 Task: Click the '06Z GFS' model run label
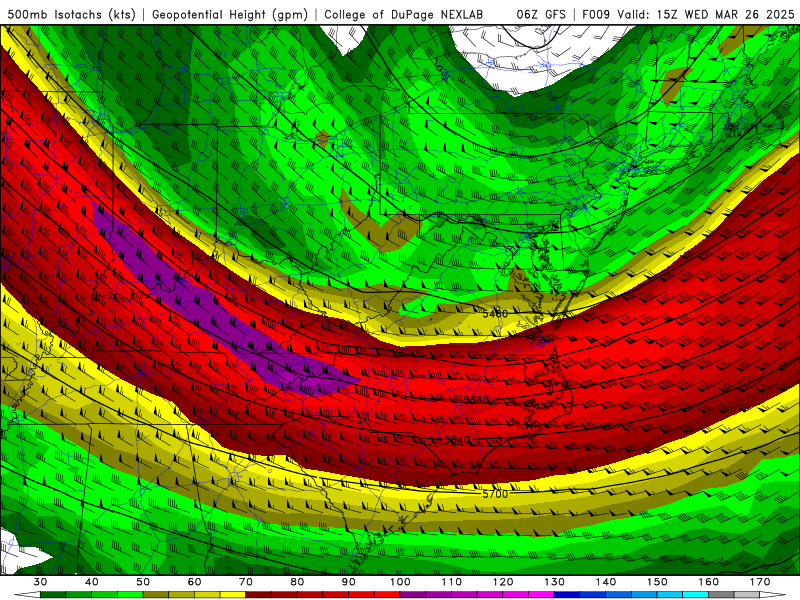tap(541, 14)
